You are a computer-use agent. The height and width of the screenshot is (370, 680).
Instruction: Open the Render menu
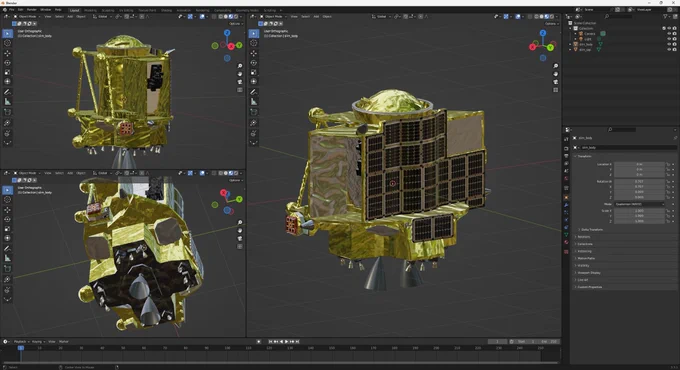click(x=32, y=10)
